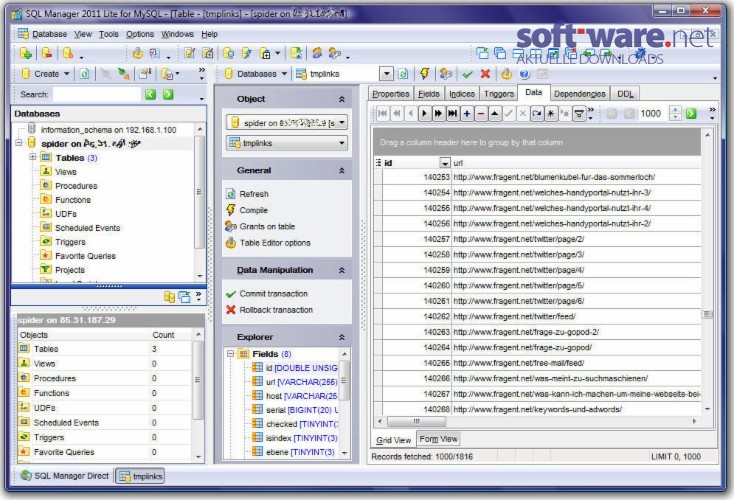Select Scheduled Events in the database tree

tap(88, 228)
